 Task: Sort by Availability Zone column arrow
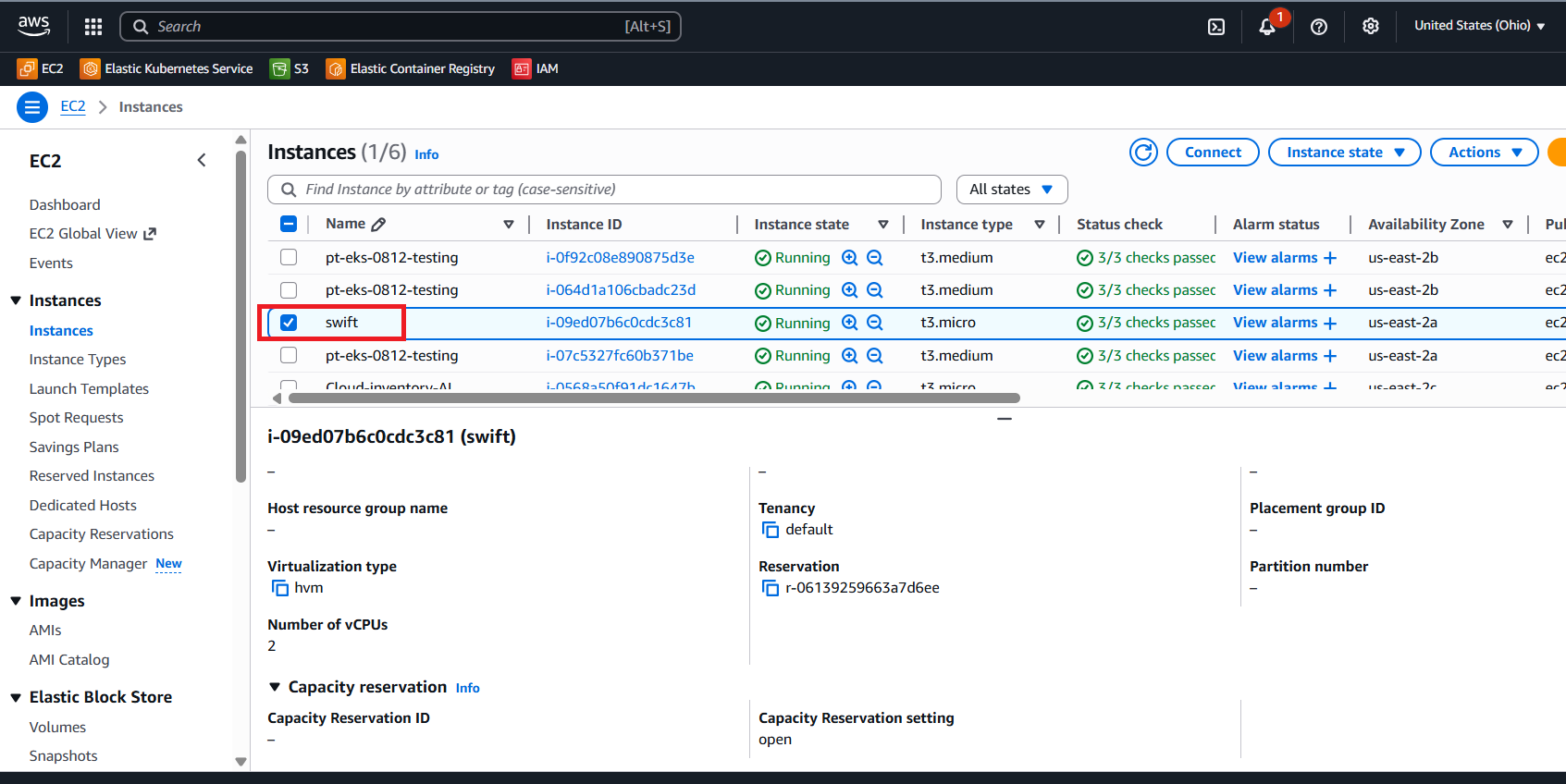click(x=1508, y=225)
